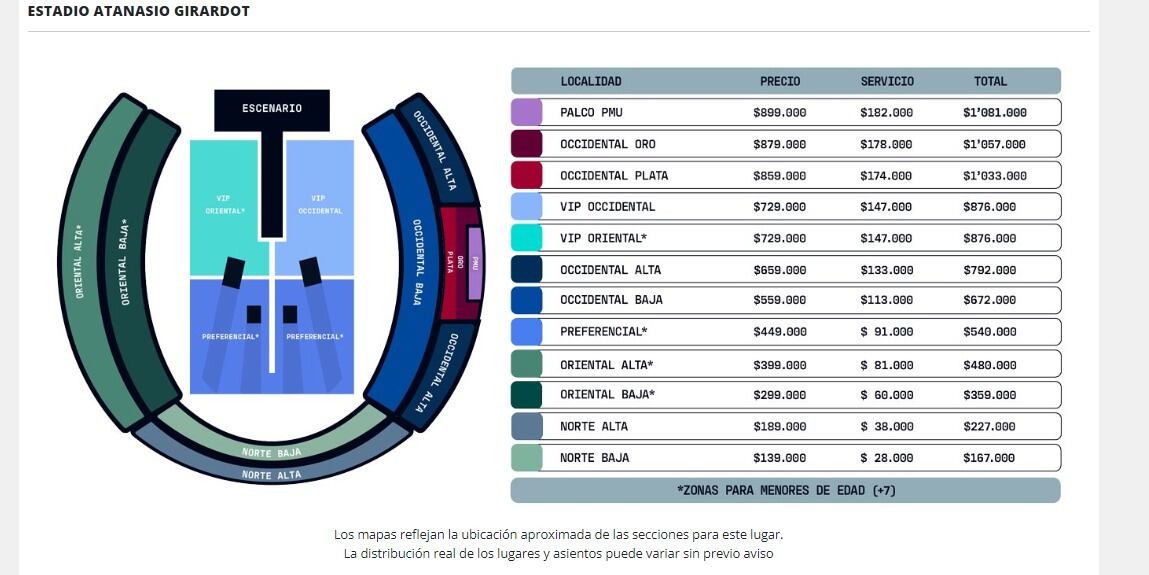
Task: Click the Estadio Atanasio Girardot heading
Action: (139, 12)
